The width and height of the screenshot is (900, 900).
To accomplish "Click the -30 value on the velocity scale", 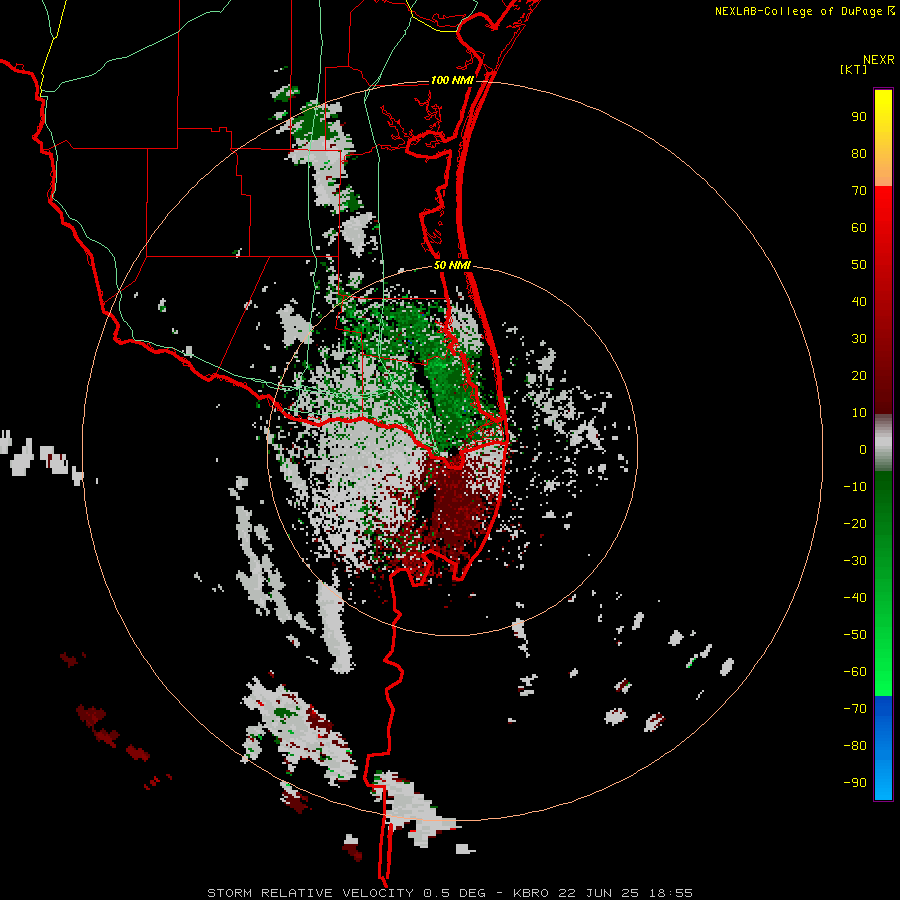I will (x=855, y=561).
